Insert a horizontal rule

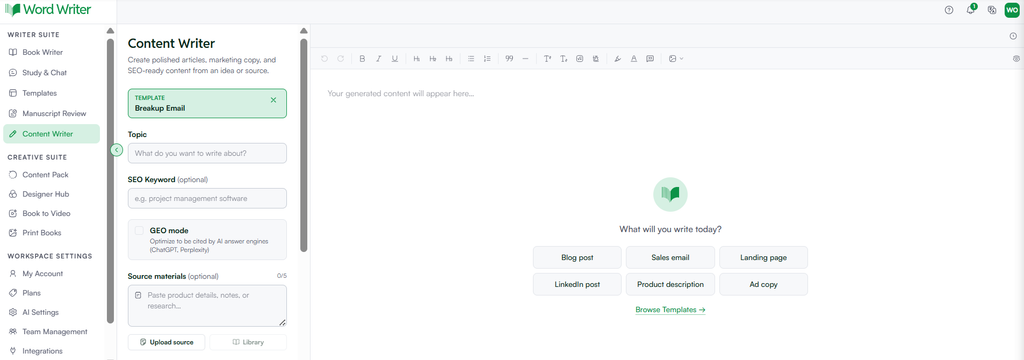click(526, 59)
